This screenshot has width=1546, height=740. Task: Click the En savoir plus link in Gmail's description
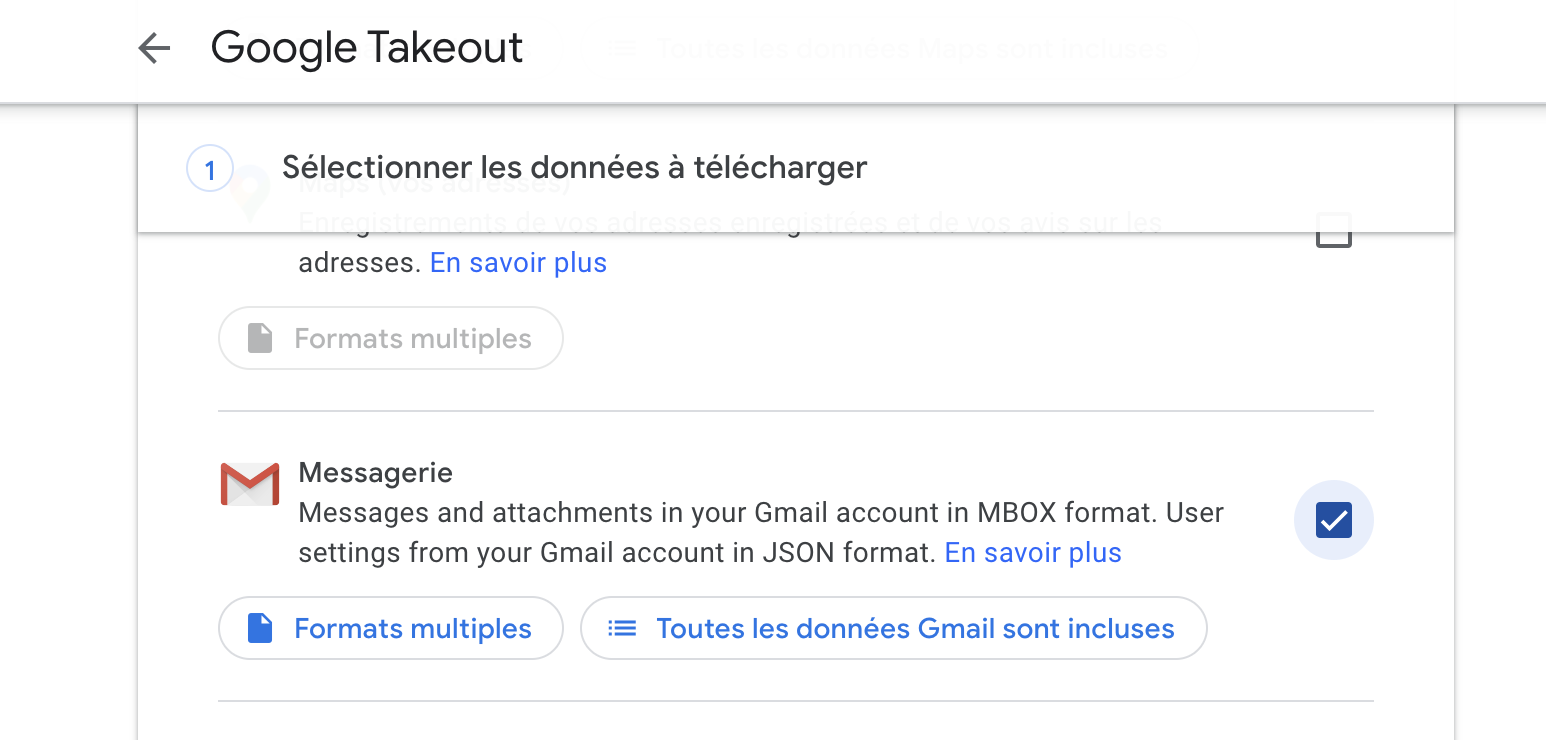[x=1033, y=552]
